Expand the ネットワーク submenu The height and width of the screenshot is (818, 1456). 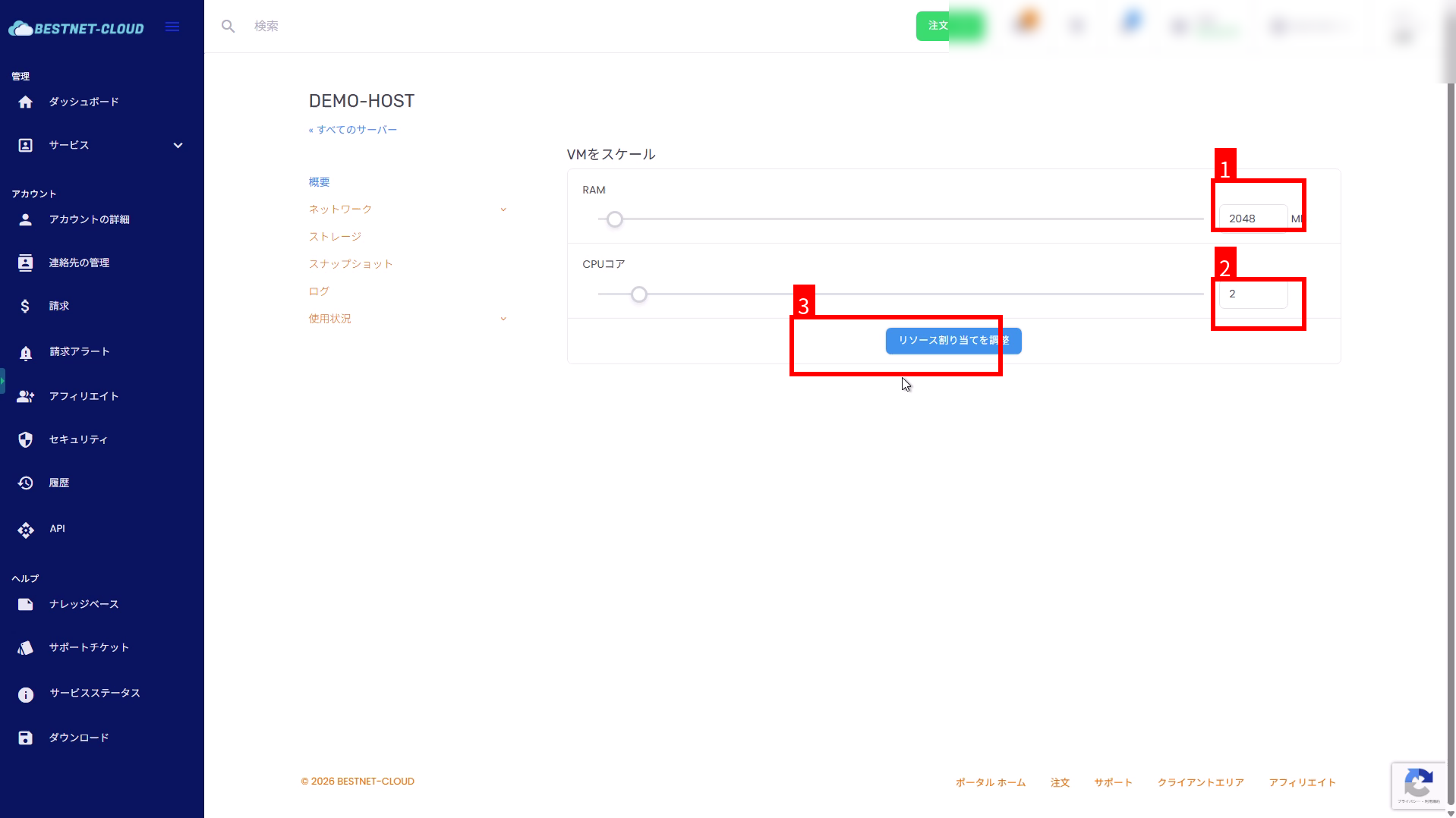click(503, 209)
